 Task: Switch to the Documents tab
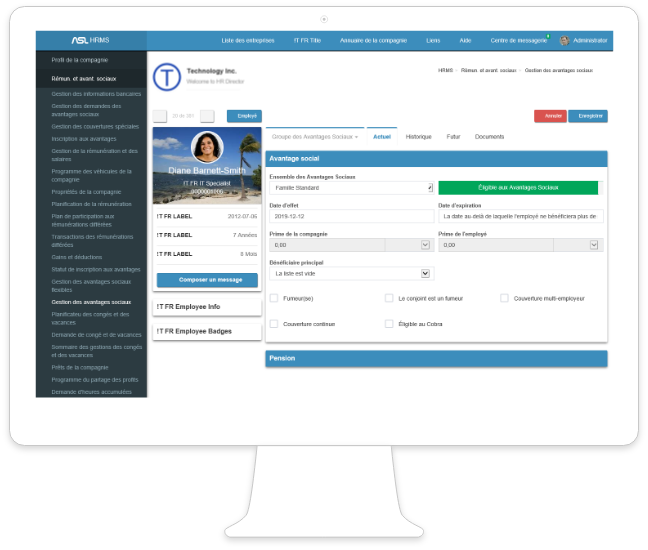click(x=489, y=137)
